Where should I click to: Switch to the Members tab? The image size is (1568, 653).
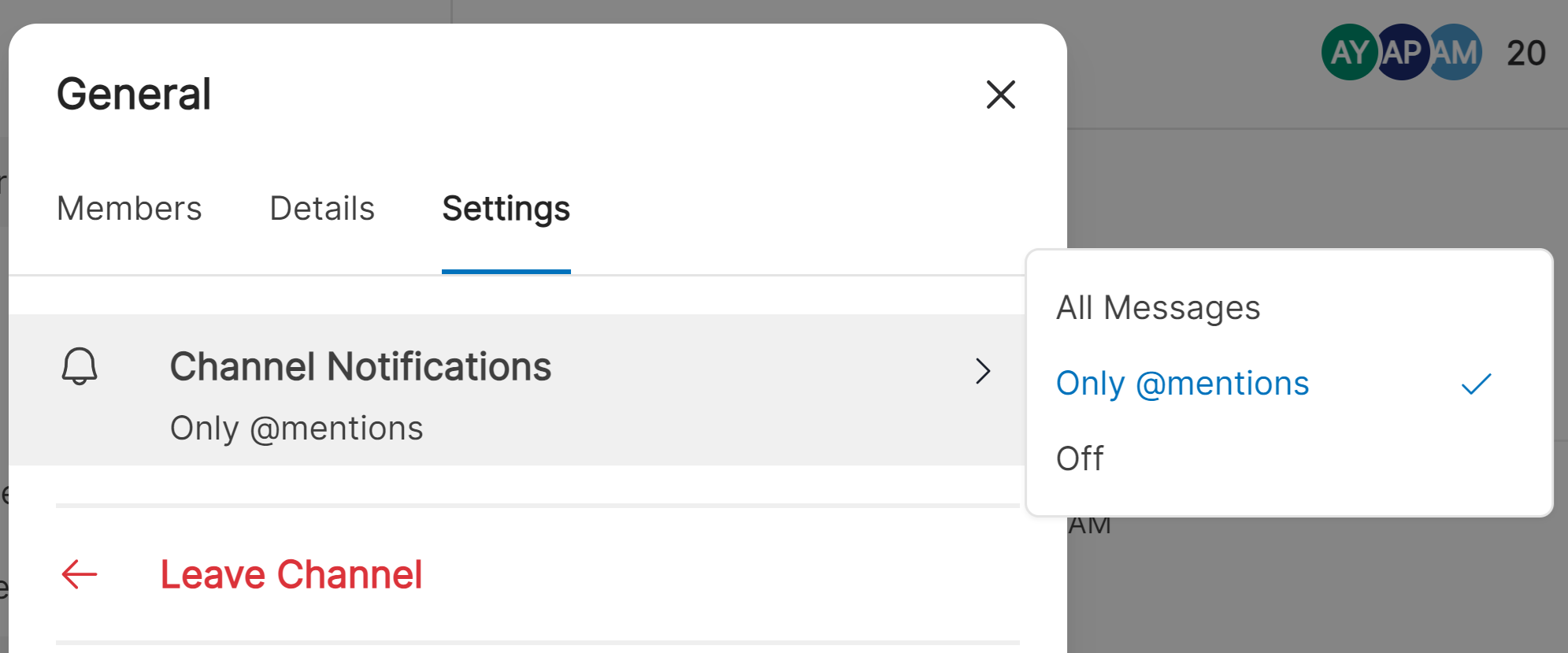[x=128, y=209]
